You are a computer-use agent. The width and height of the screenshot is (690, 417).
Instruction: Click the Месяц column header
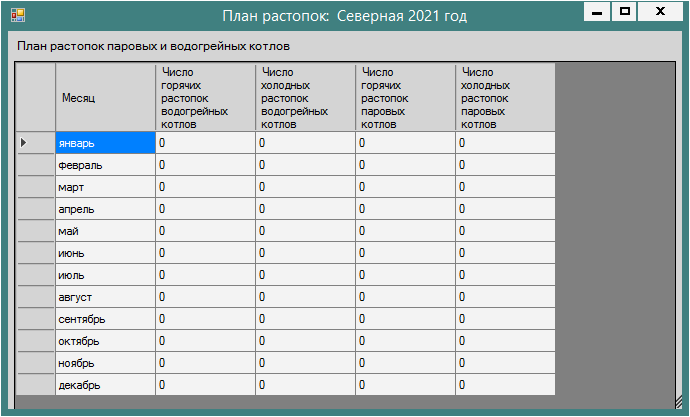click(105, 98)
